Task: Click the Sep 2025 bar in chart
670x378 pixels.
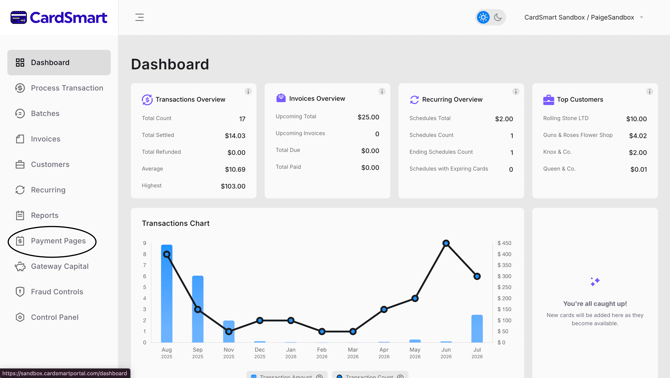Action: pos(198,309)
